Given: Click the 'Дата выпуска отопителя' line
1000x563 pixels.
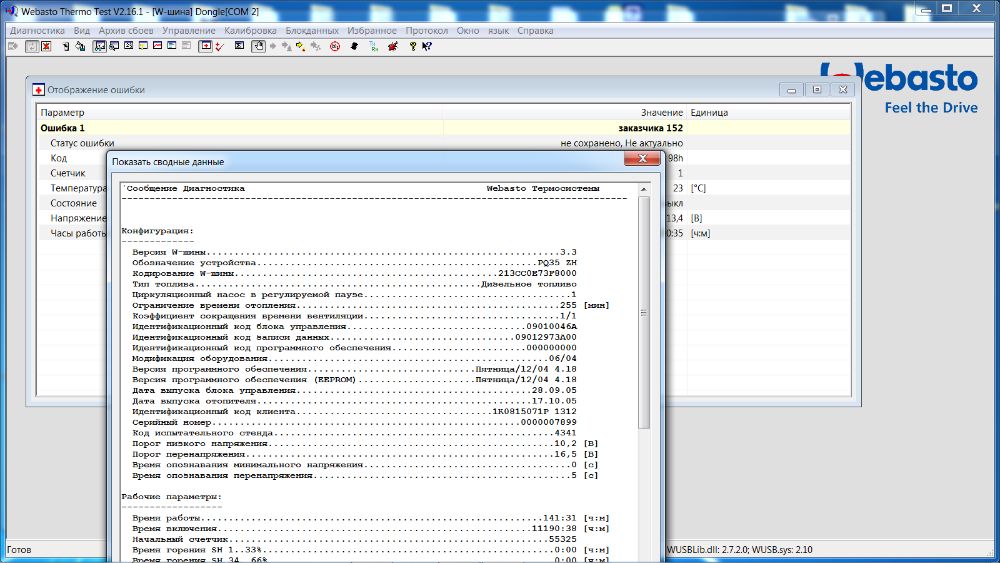Looking at the screenshot, I should 354,401.
